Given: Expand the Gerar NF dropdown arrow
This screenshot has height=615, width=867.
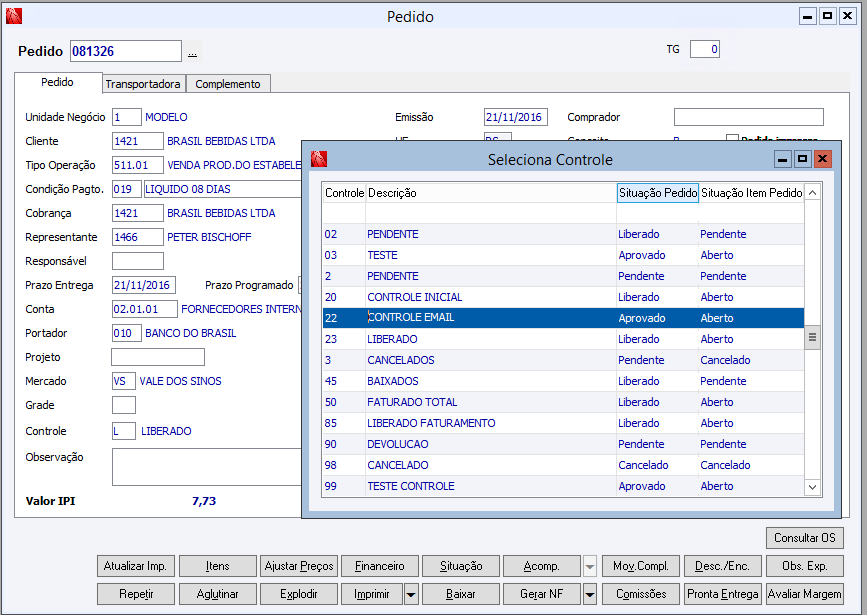Looking at the screenshot, I should point(590,594).
